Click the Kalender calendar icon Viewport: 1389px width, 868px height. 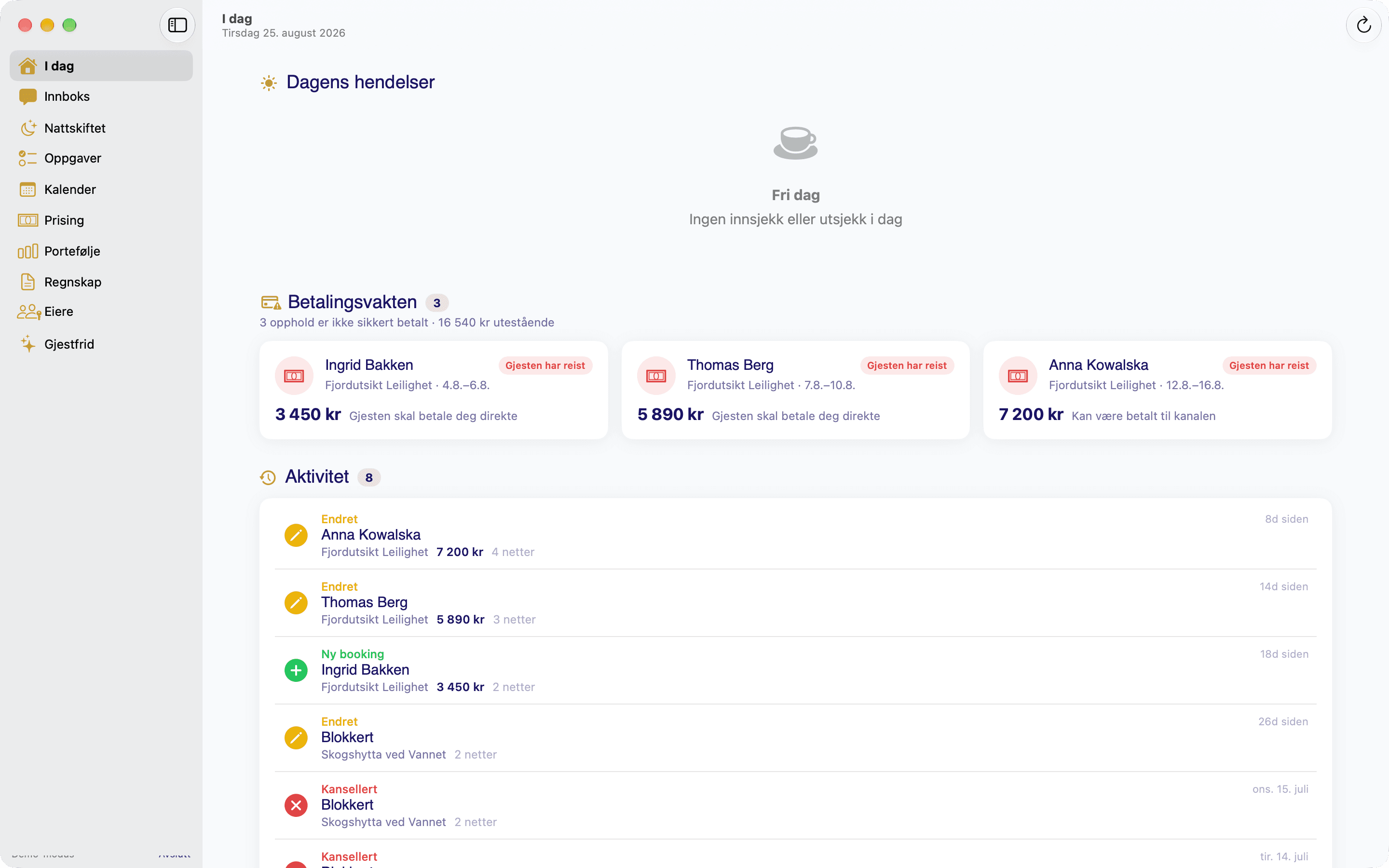click(x=27, y=190)
